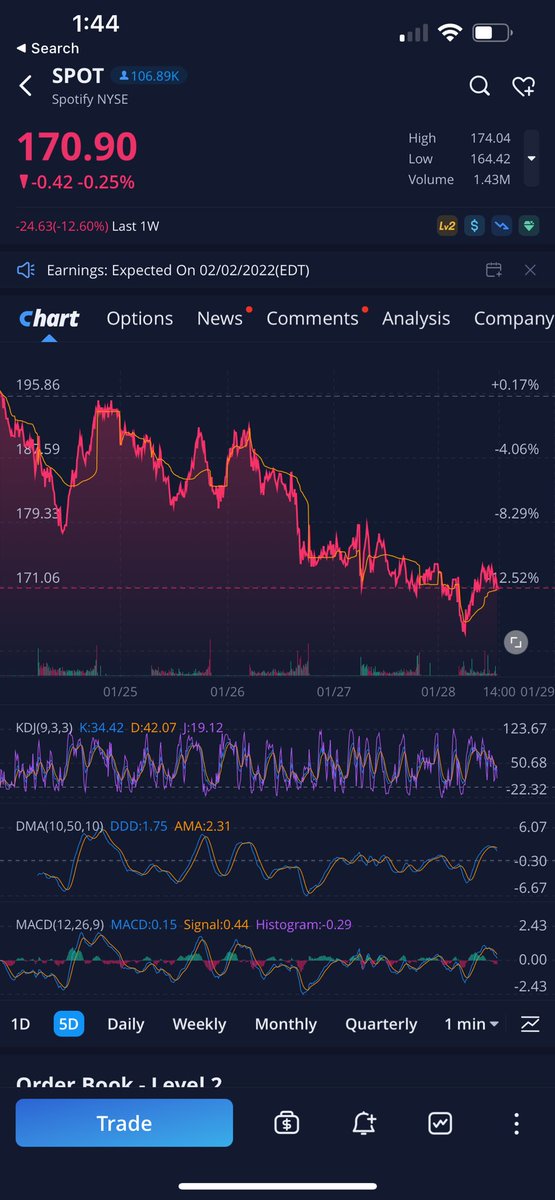
Task: Open the paper trading dollar bag icon
Action: [286, 1123]
